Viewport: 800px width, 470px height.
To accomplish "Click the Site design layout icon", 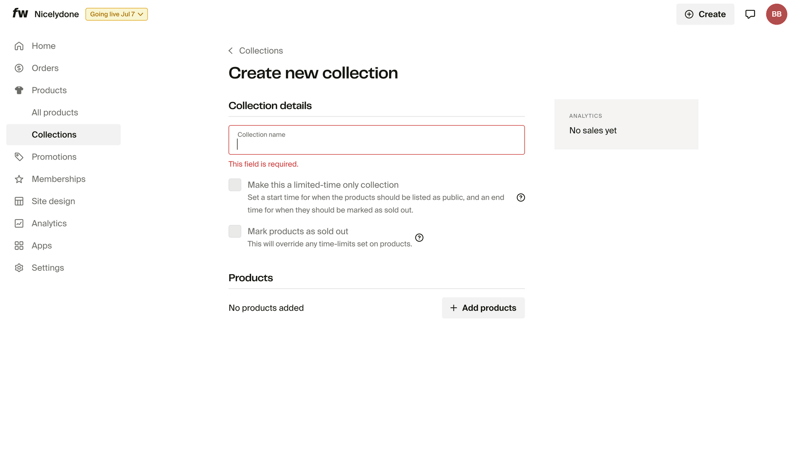I will point(19,201).
